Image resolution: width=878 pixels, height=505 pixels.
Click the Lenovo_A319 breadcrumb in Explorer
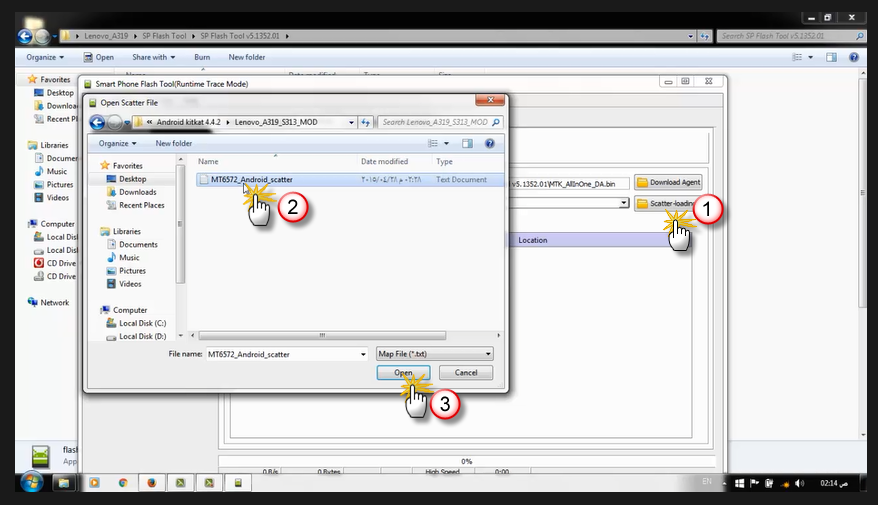[x=106, y=36]
